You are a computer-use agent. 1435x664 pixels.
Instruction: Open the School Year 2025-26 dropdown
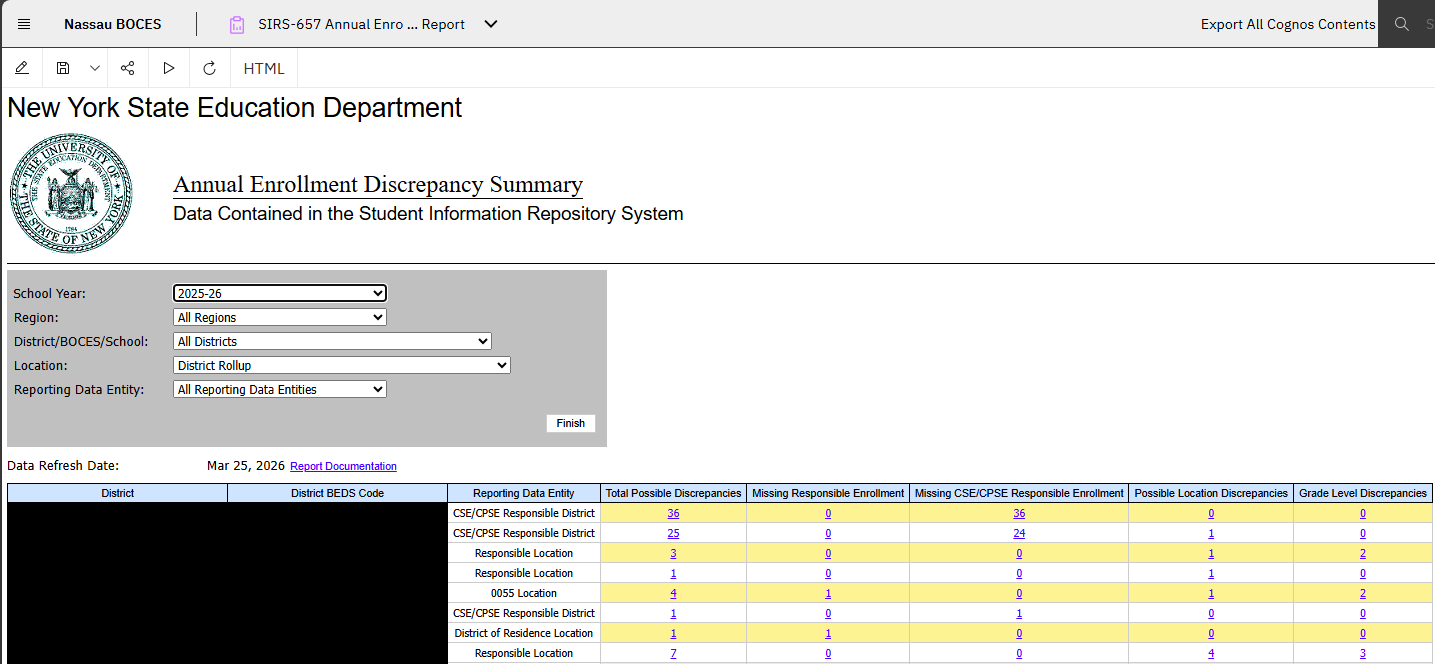point(280,293)
